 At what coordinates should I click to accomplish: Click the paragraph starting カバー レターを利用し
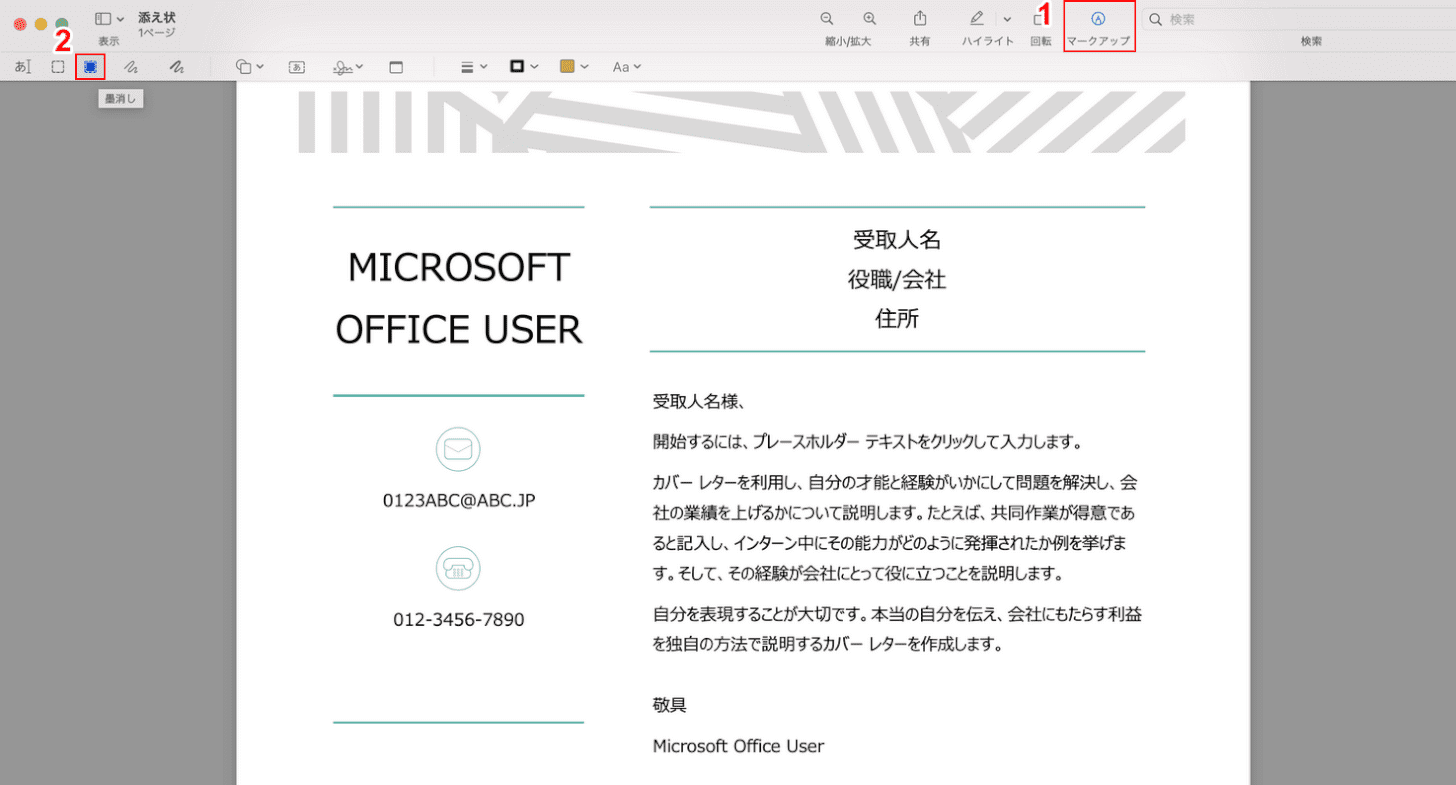pyautogui.click(x=896, y=528)
